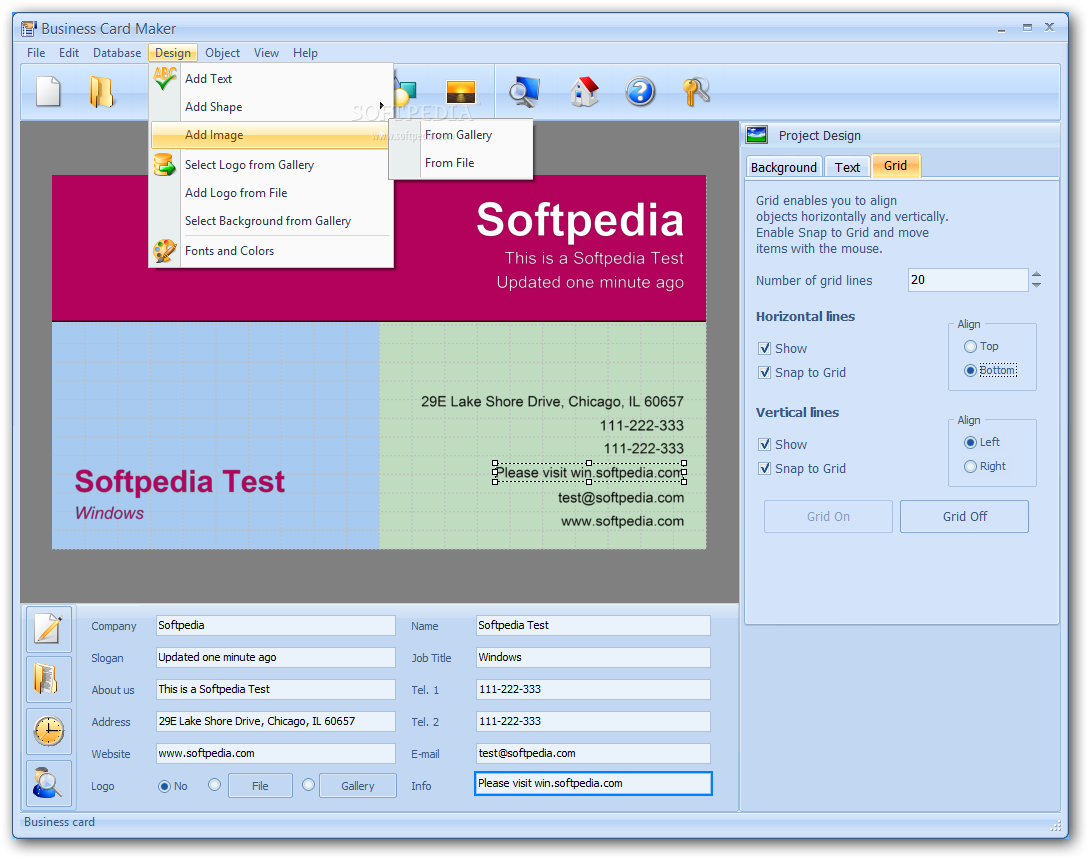Select Left alignment radio button
This screenshot has width=1089, height=859.
(970, 442)
